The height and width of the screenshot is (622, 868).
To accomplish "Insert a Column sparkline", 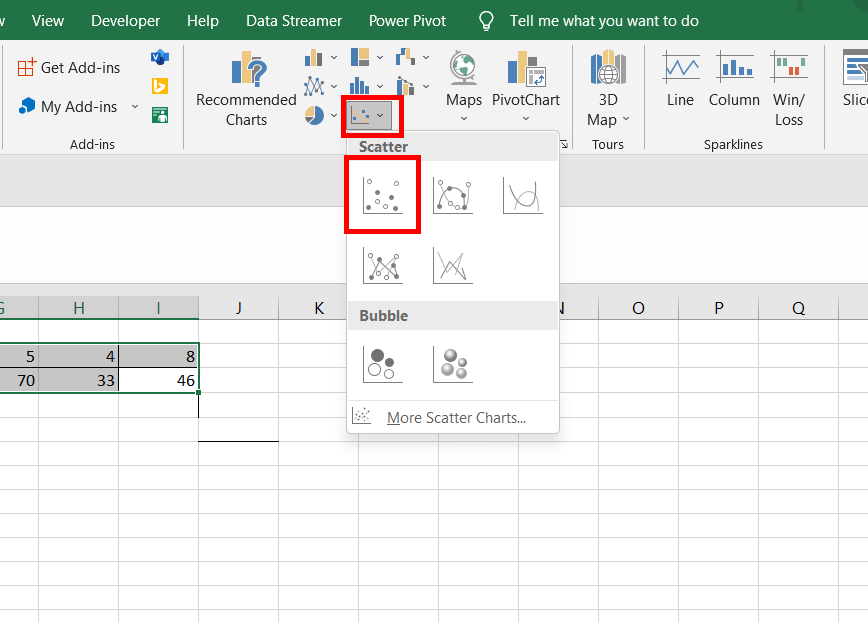I will click(x=734, y=79).
